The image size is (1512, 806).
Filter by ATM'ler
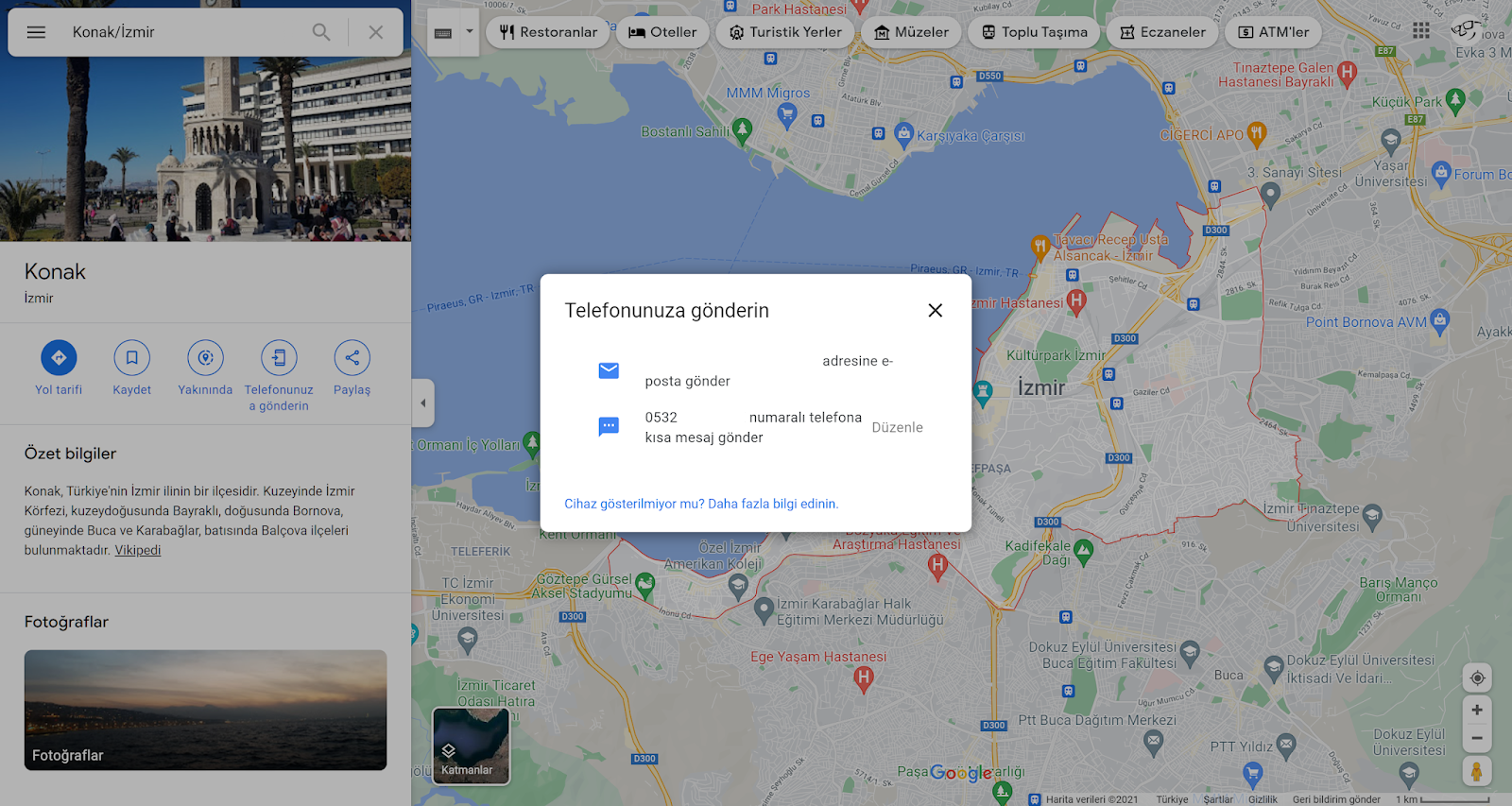1273,32
